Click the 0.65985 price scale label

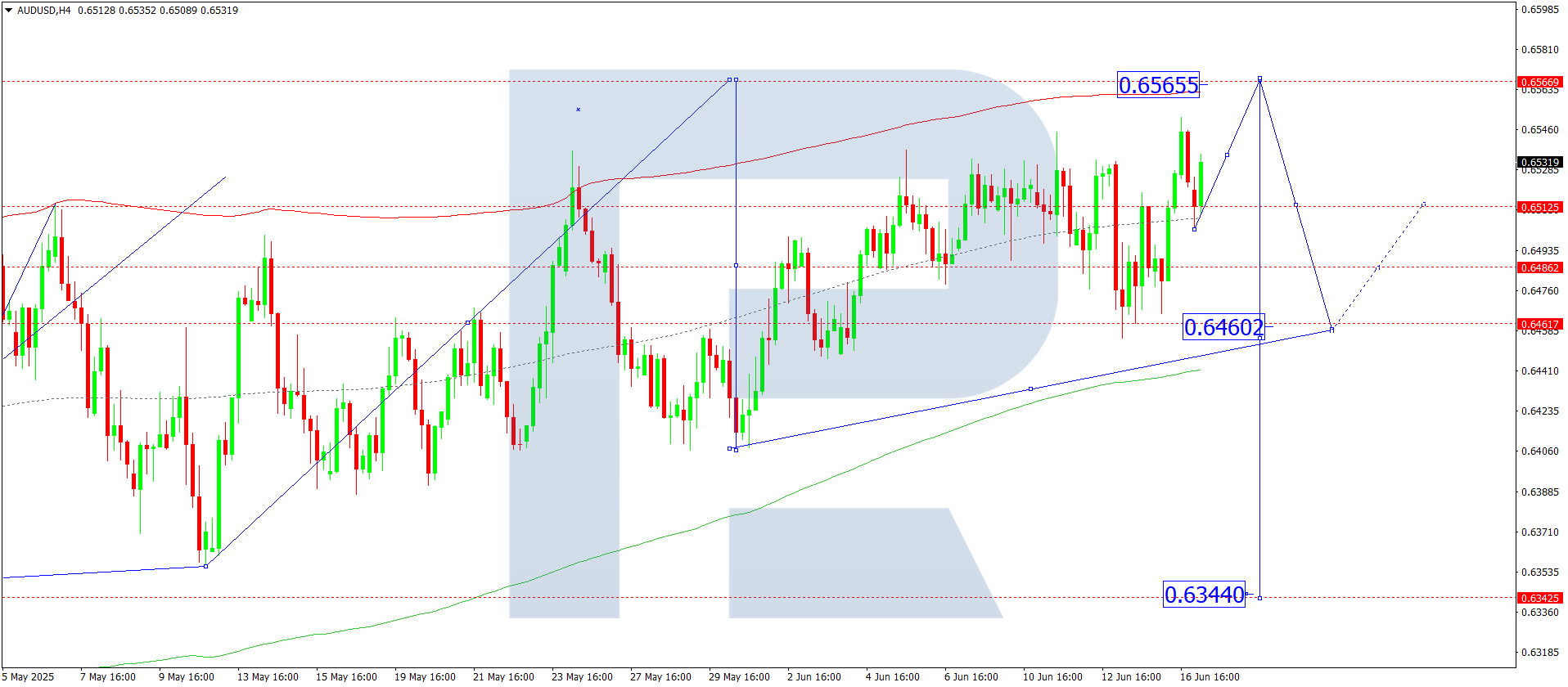(1540, 10)
